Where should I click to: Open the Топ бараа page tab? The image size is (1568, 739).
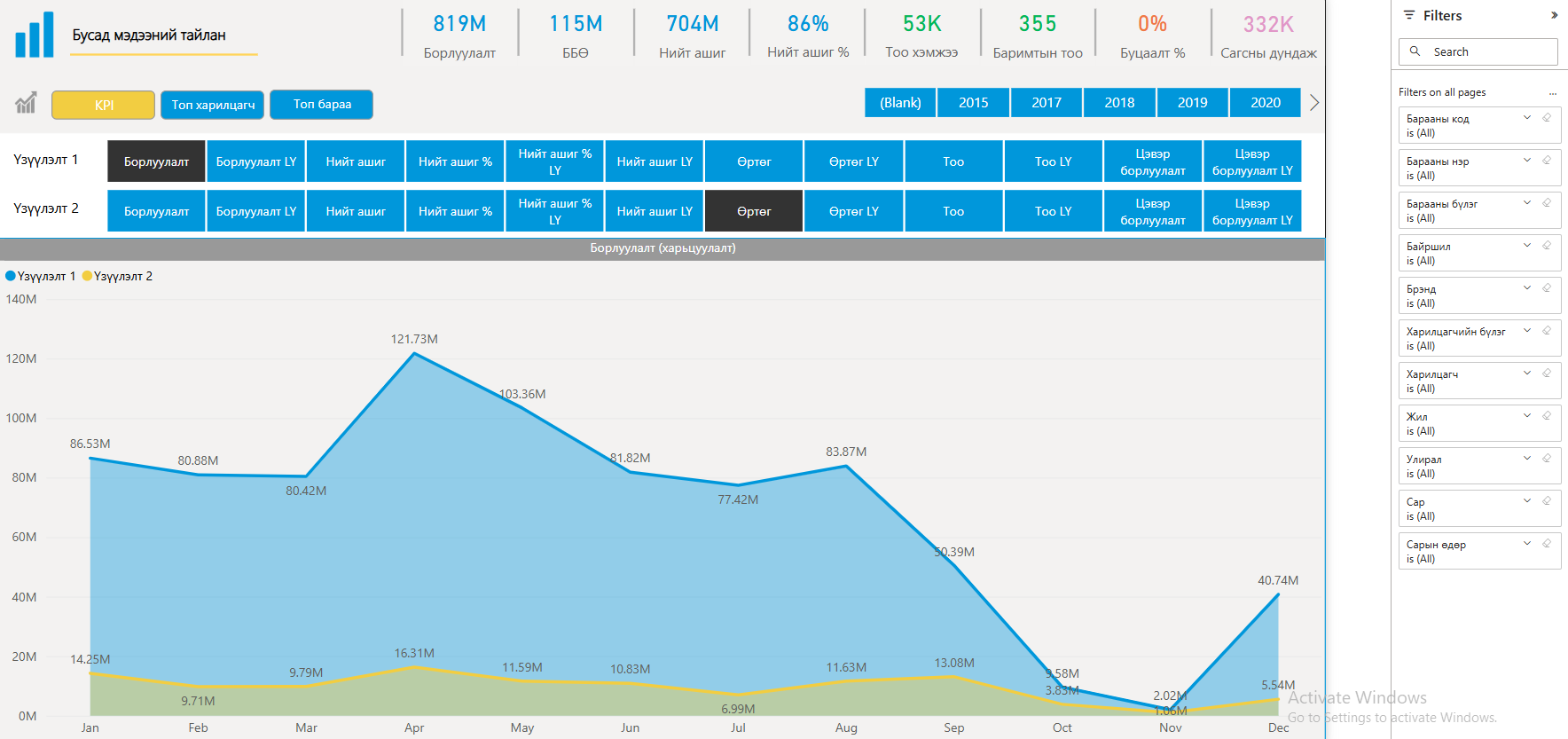coord(322,105)
